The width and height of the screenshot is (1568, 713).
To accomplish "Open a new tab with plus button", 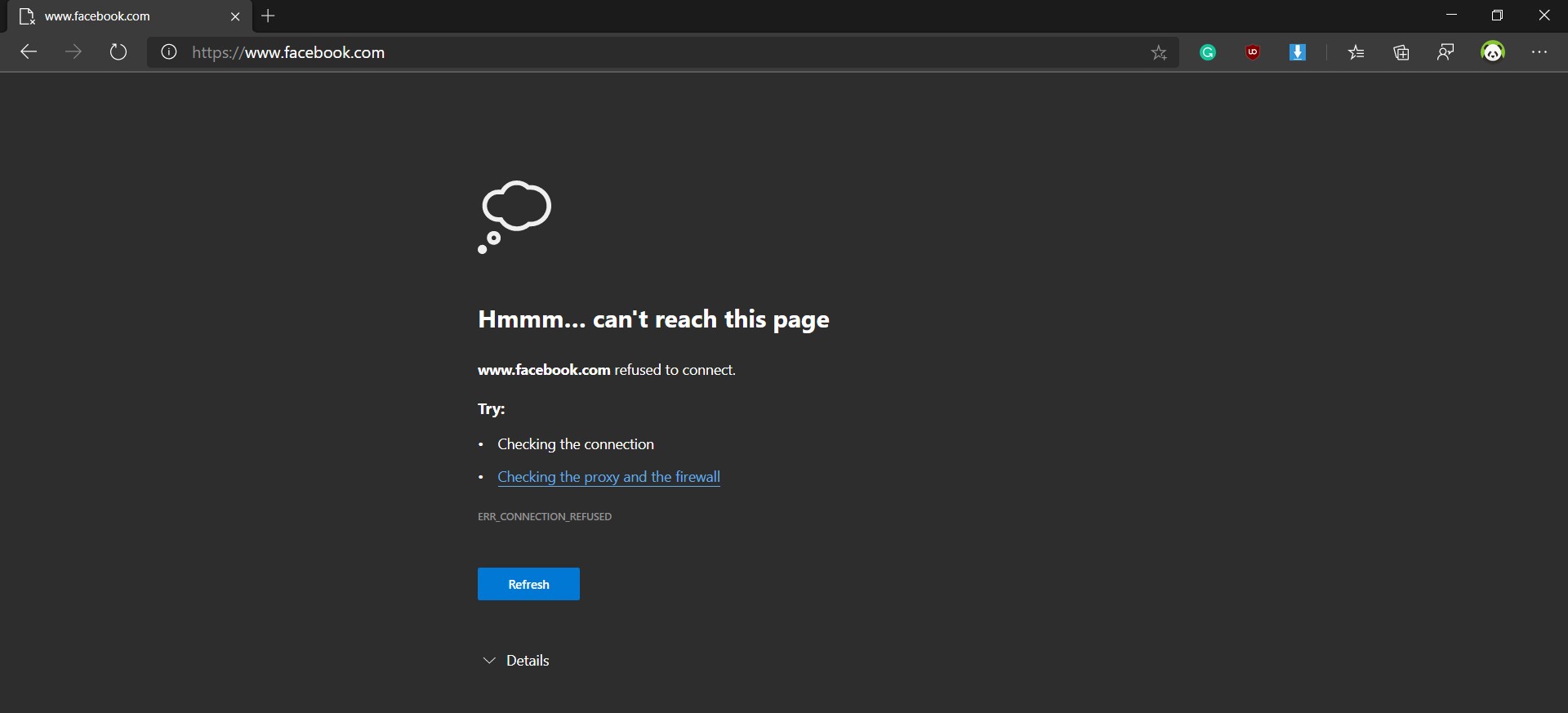I will pyautogui.click(x=268, y=16).
